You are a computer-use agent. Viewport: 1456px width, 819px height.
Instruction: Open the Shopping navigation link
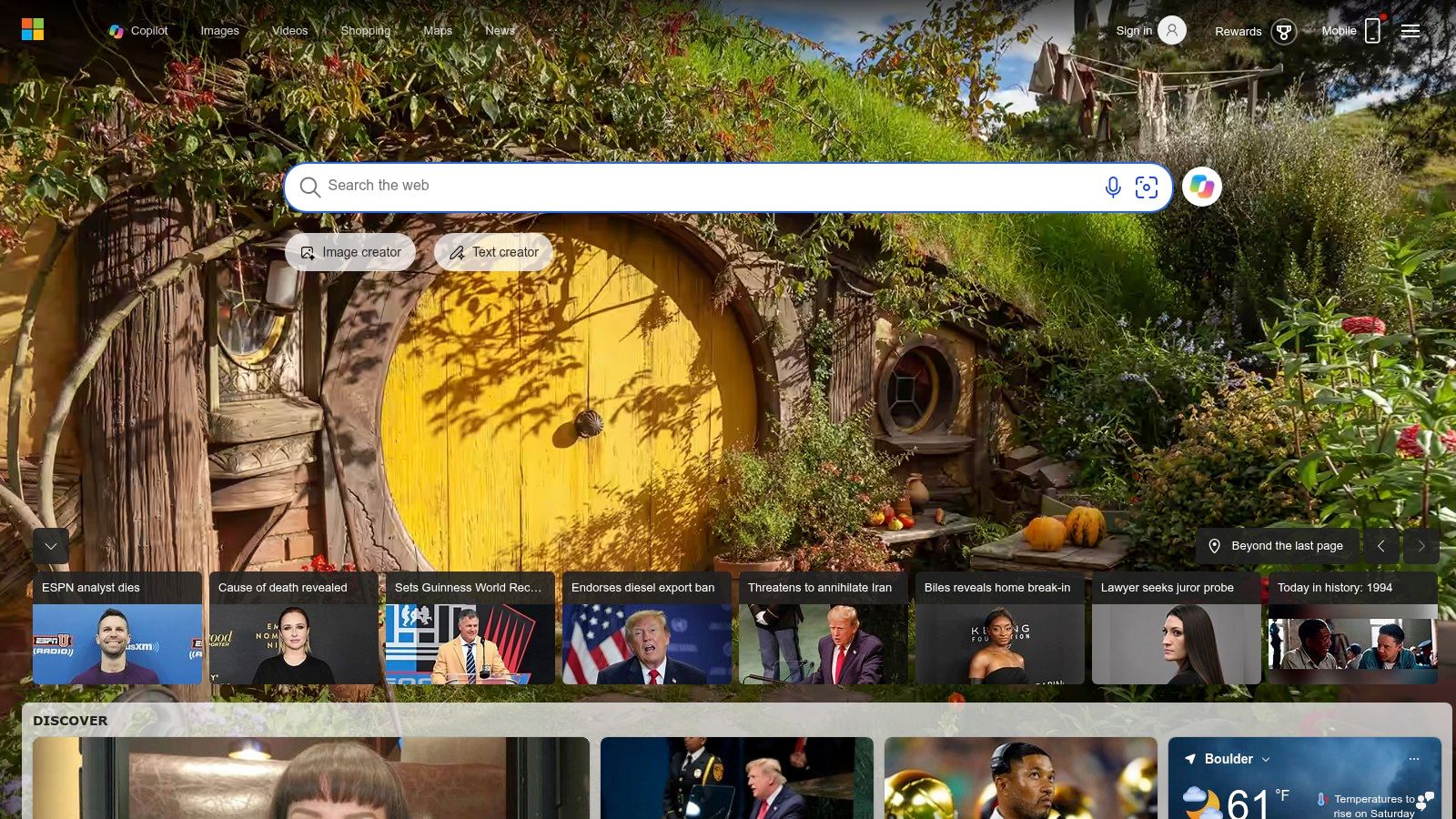click(x=366, y=31)
